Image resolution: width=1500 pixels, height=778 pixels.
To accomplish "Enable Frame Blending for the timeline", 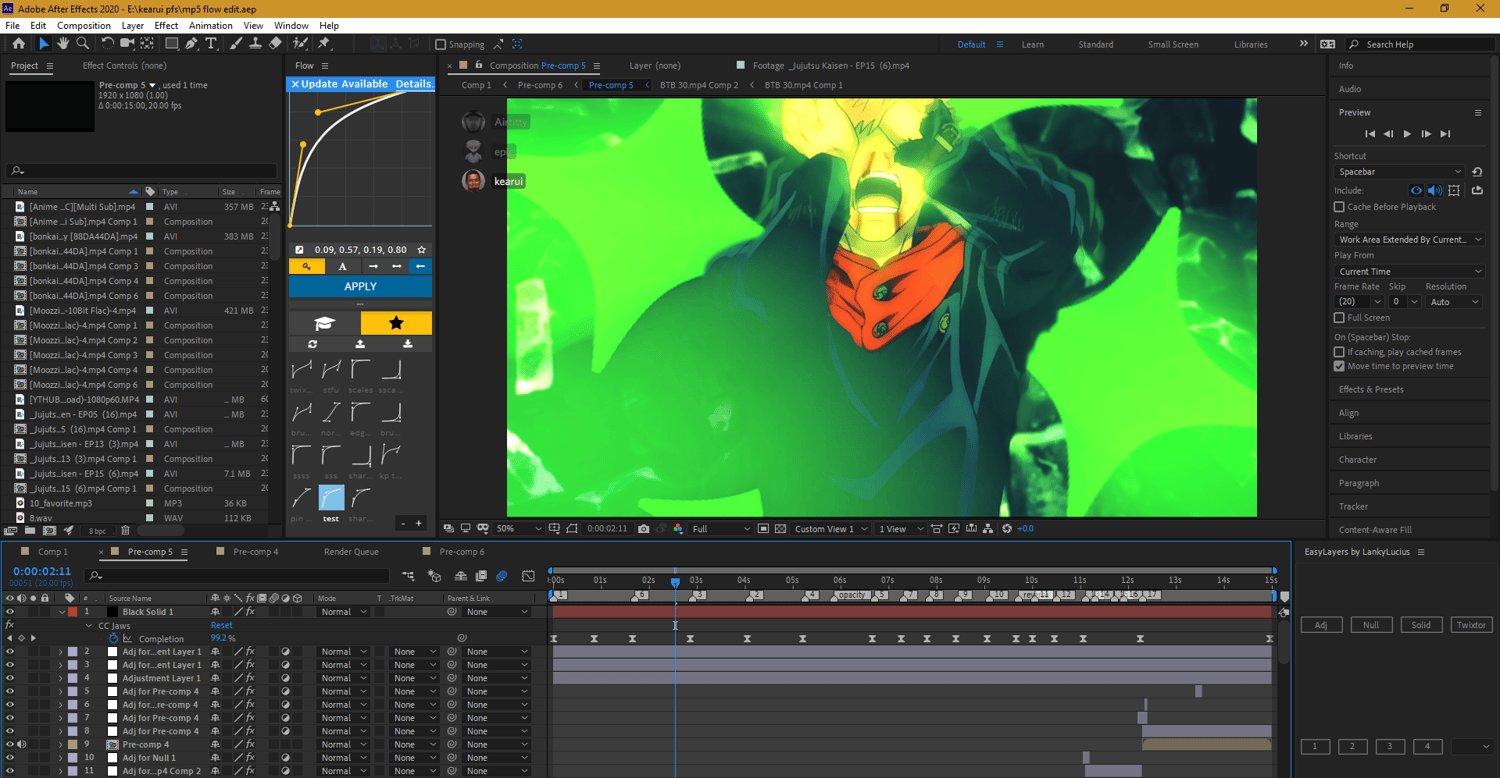I will (x=481, y=576).
